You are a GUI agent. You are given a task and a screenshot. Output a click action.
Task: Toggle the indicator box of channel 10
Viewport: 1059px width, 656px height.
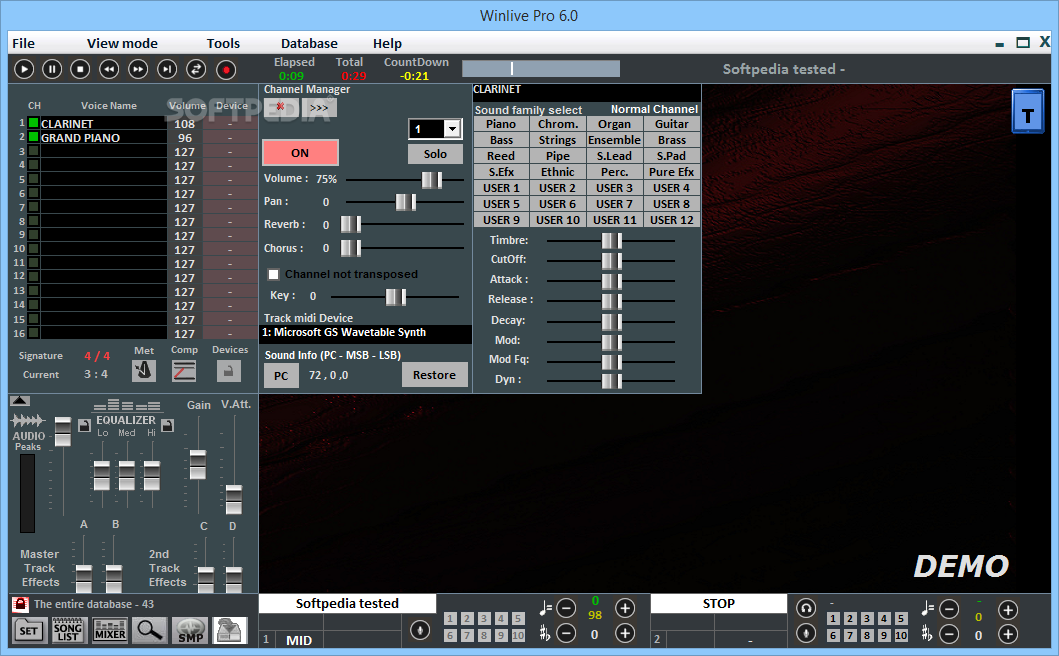coord(33,249)
